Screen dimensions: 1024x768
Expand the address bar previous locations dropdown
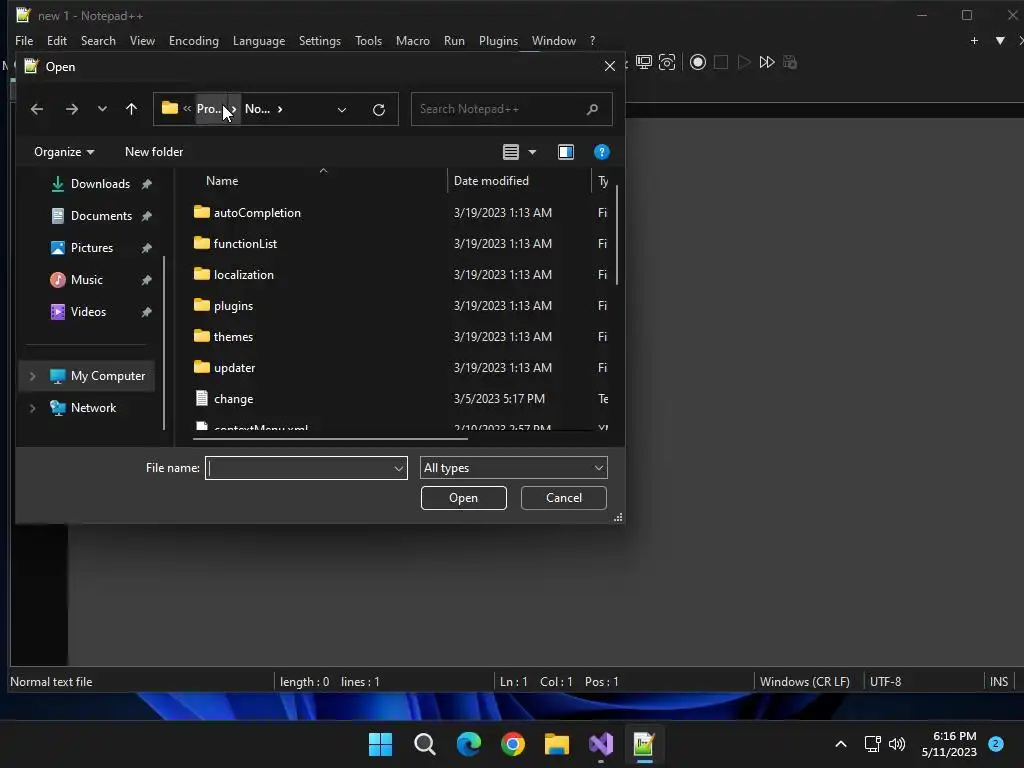point(342,110)
